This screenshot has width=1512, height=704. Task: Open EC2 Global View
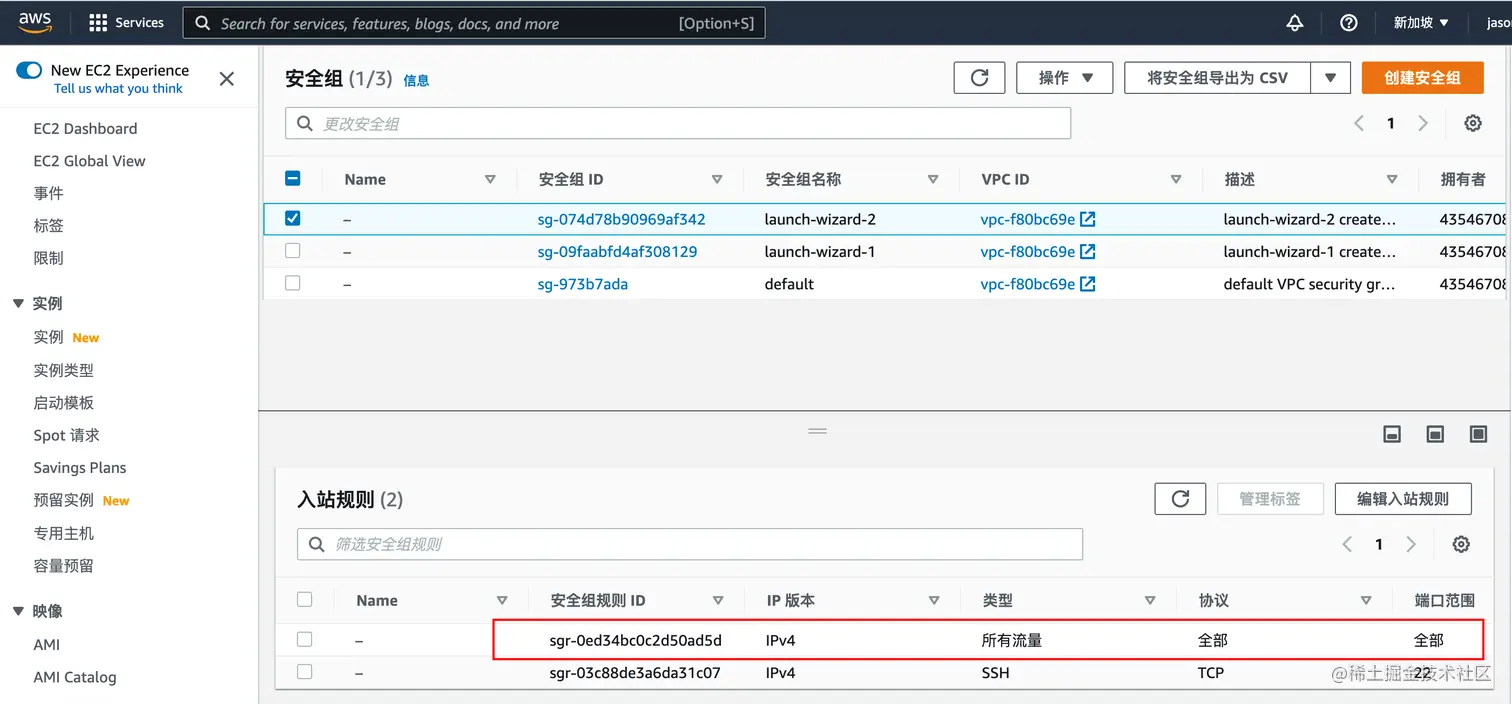click(89, 161)
